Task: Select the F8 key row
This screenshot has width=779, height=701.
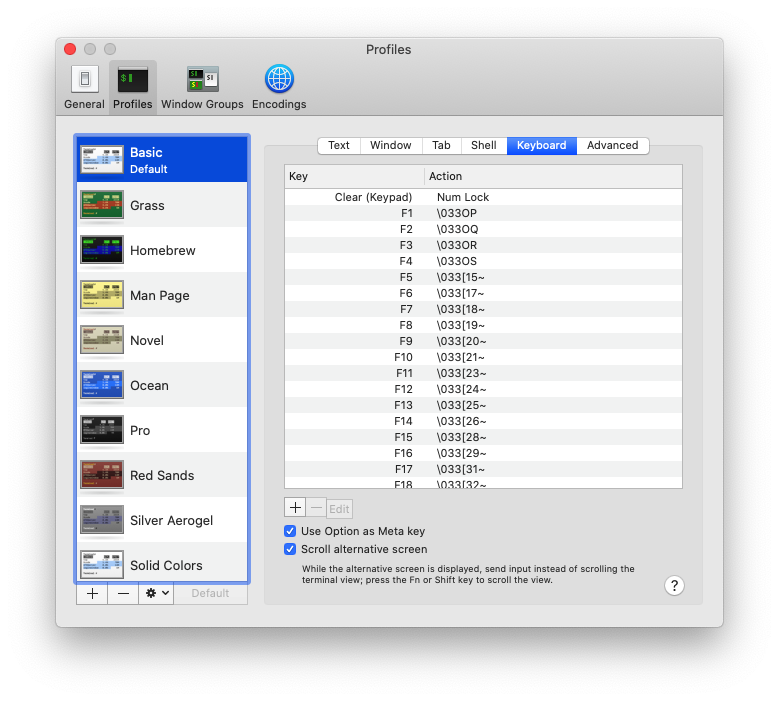Action: click(x=483, y=325)
